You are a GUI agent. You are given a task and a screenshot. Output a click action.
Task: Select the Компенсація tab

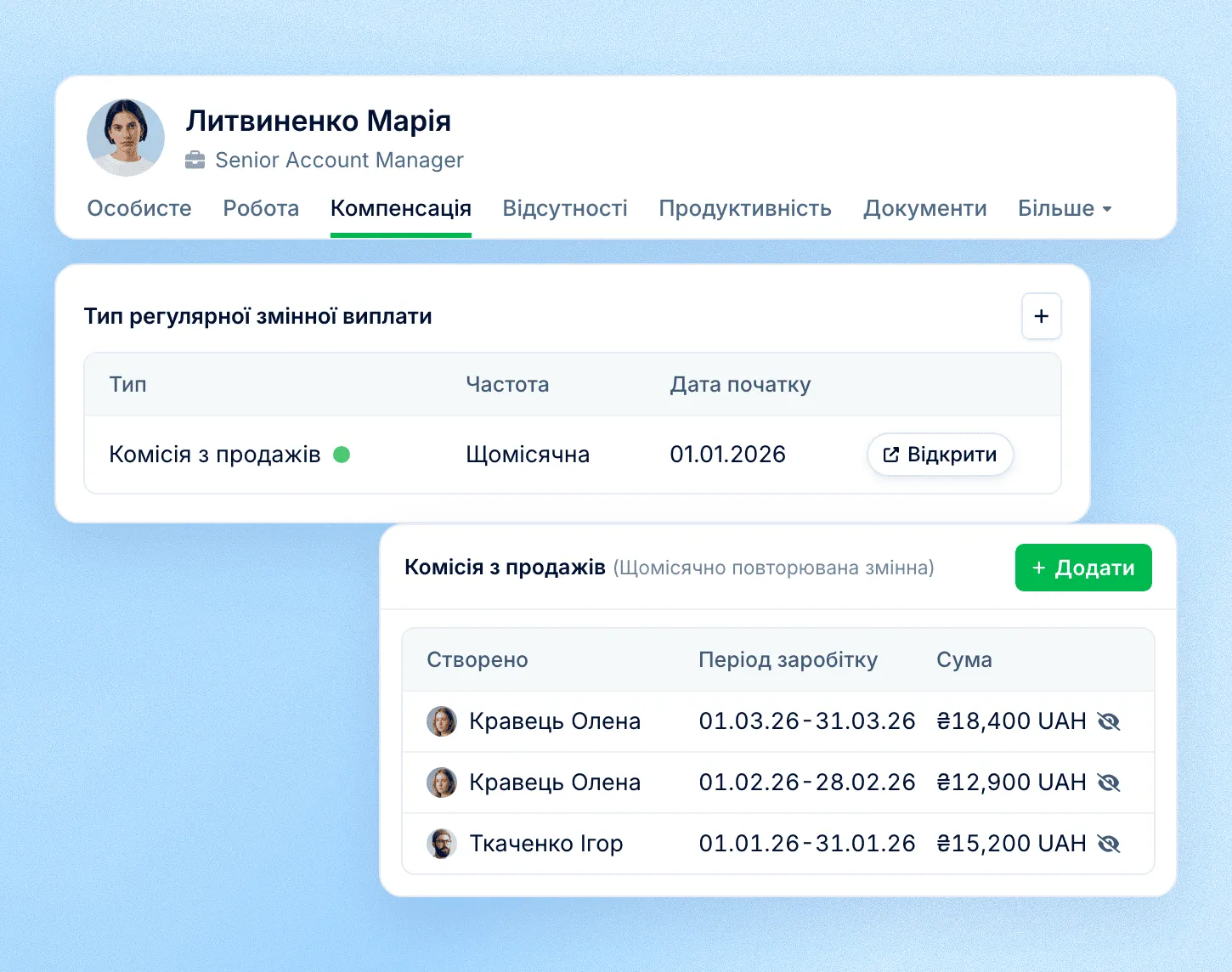pyautogui.click(x=401, y=208)
